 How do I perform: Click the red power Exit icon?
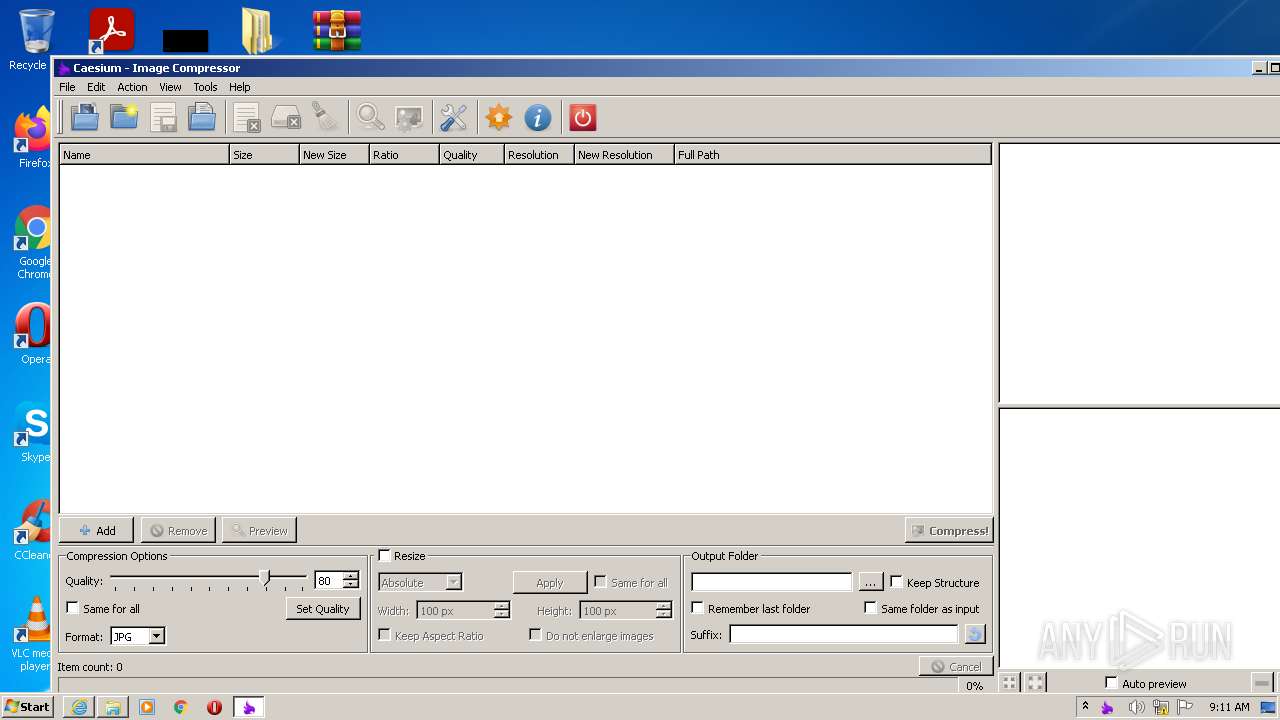pyautogui.click(x=583, y=118)
